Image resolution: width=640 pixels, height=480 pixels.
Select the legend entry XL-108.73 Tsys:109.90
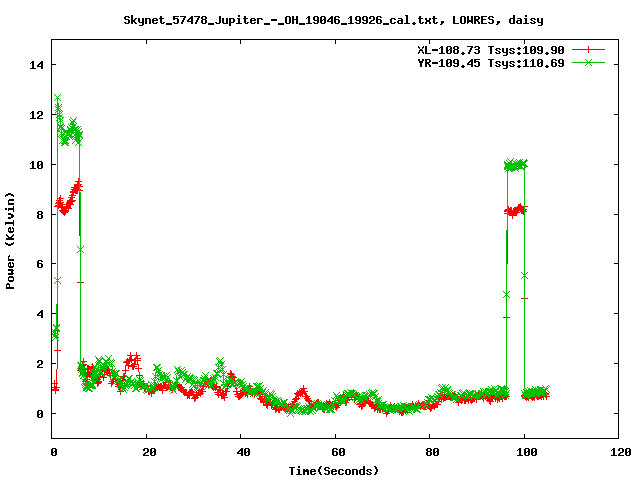click(491, 50)
